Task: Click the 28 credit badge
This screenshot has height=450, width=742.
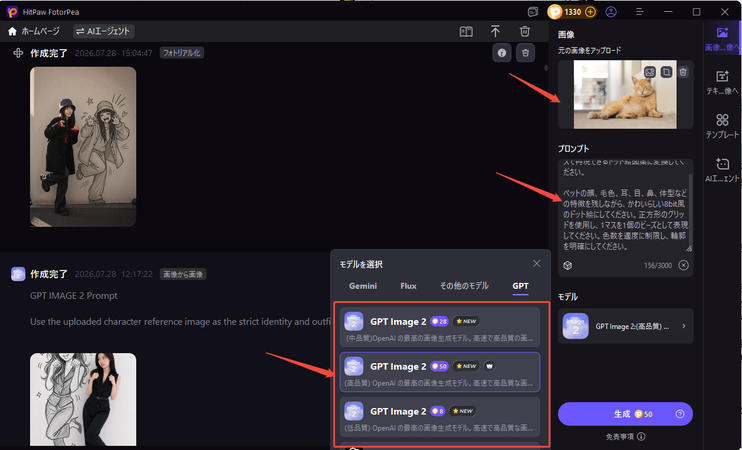Action: [x=439, y=321]
